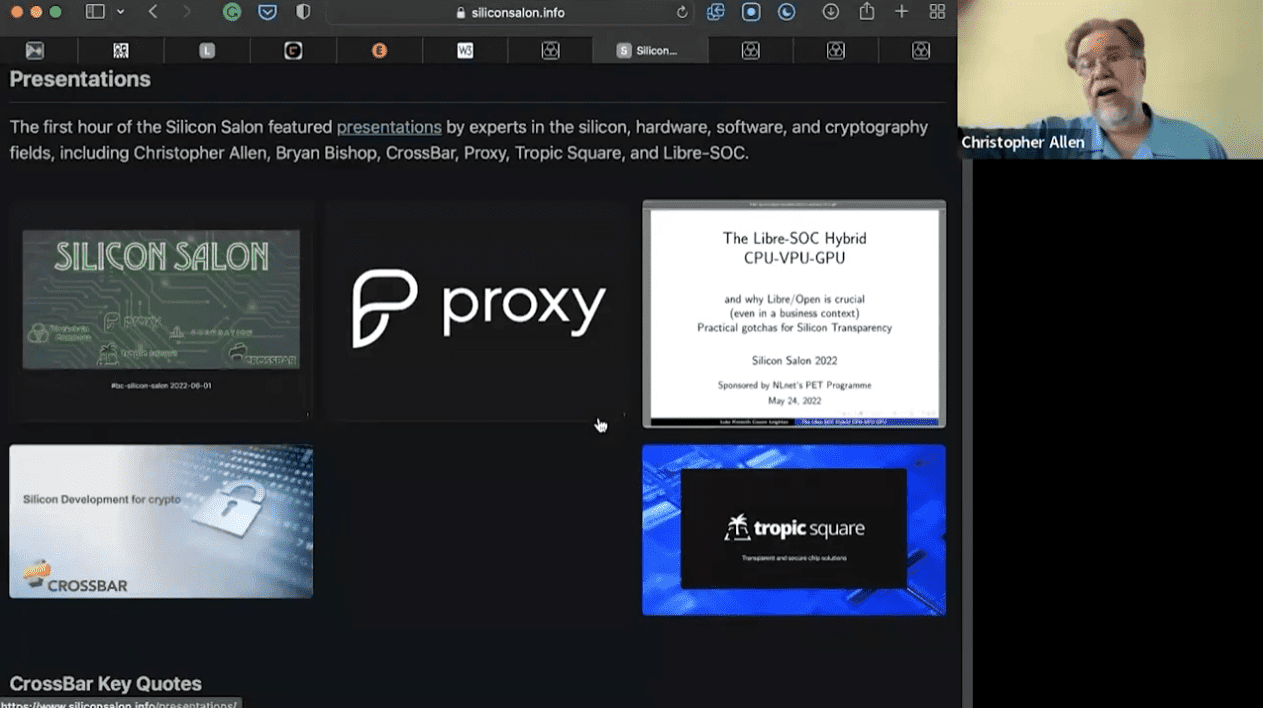
Task: Open the downloads icon in the toolbar
Action: (830, 12)
